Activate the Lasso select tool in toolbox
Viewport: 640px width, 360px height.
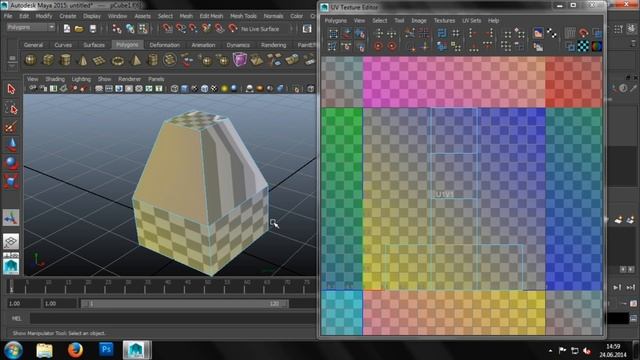[x=11, y=109]
